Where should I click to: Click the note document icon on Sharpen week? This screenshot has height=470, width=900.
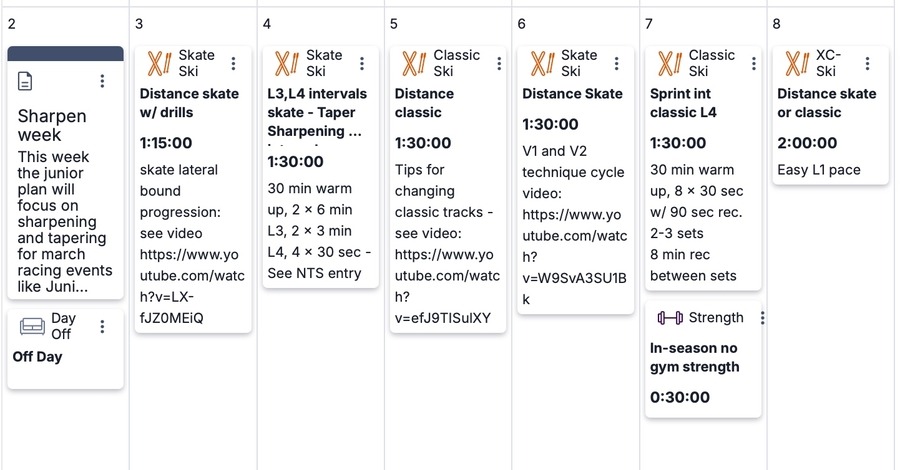point(26,82)
